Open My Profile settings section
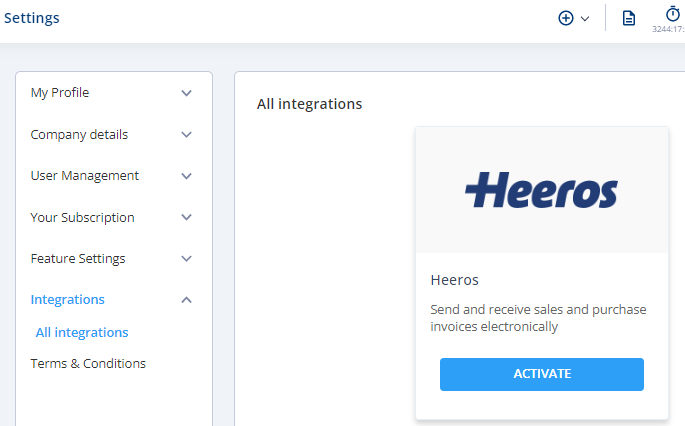This screenshot has width=685, height=426. (x=60, y=93)
